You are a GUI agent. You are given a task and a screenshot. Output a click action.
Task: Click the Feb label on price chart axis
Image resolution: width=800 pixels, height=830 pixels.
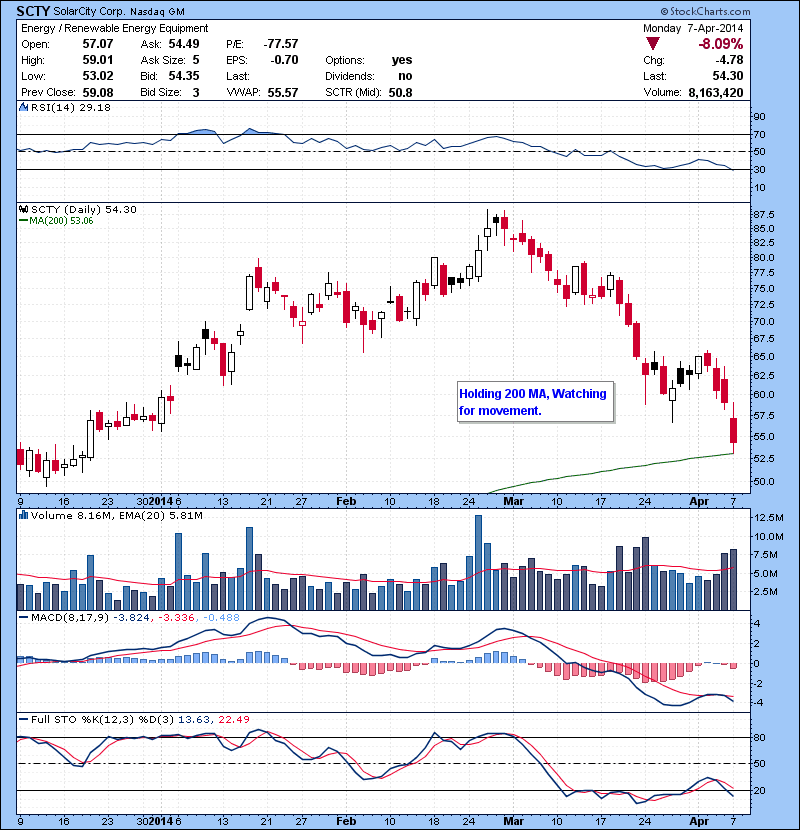pyautogui.click(x=346, y=501)
